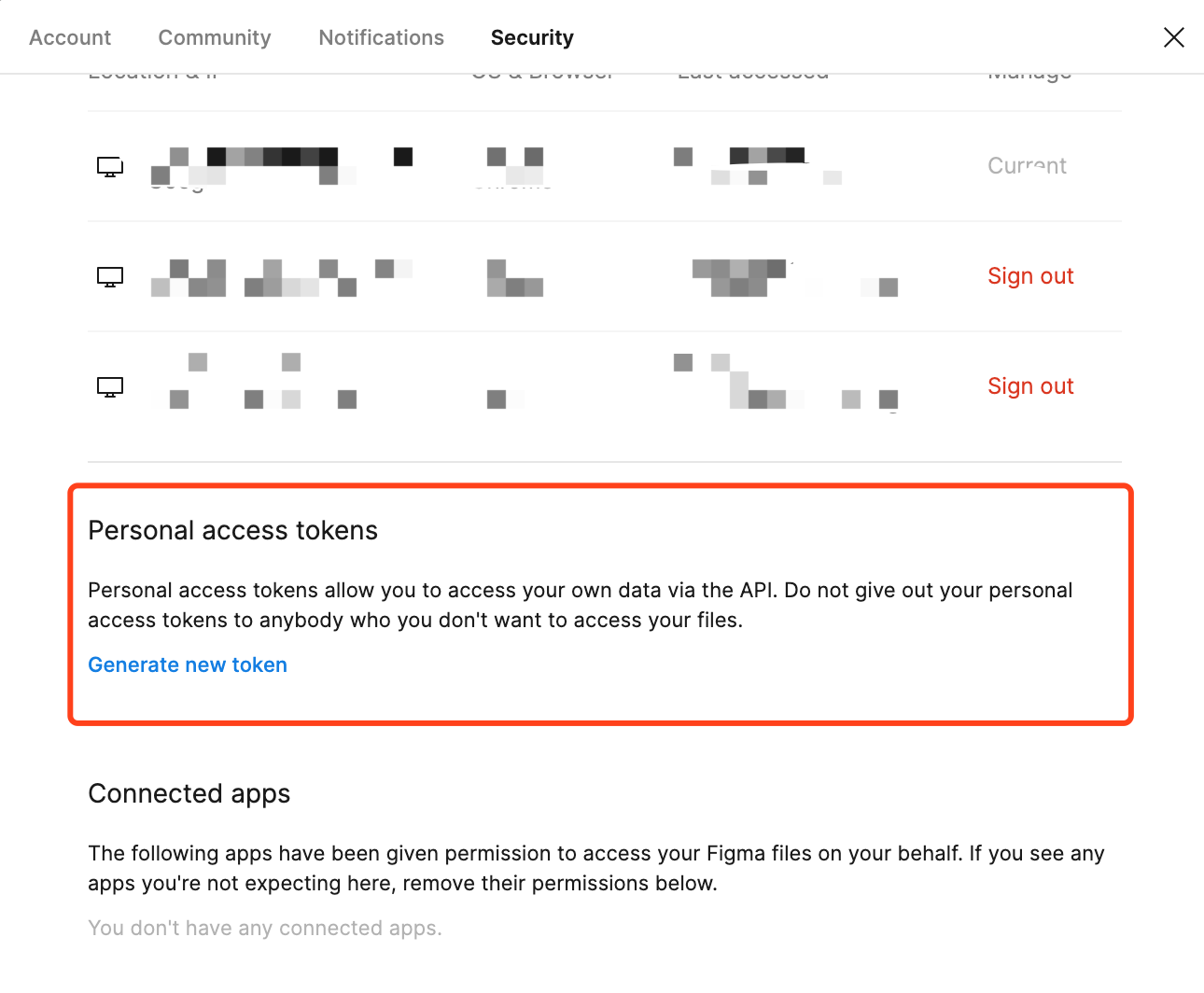
Task: Click the desktop icon of the current session
Action: 110,167
